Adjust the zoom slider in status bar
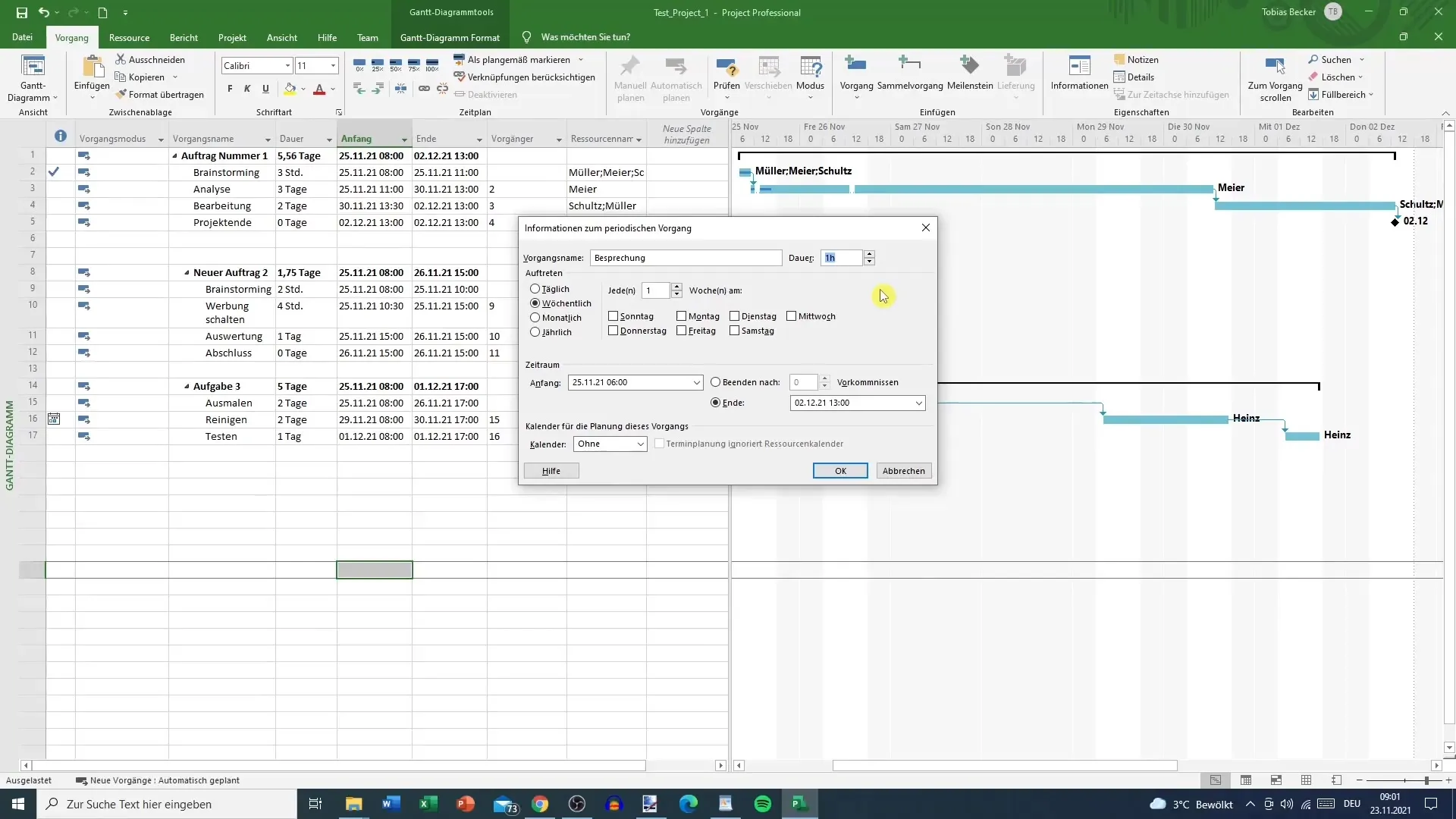 [x=1426, y=780]
